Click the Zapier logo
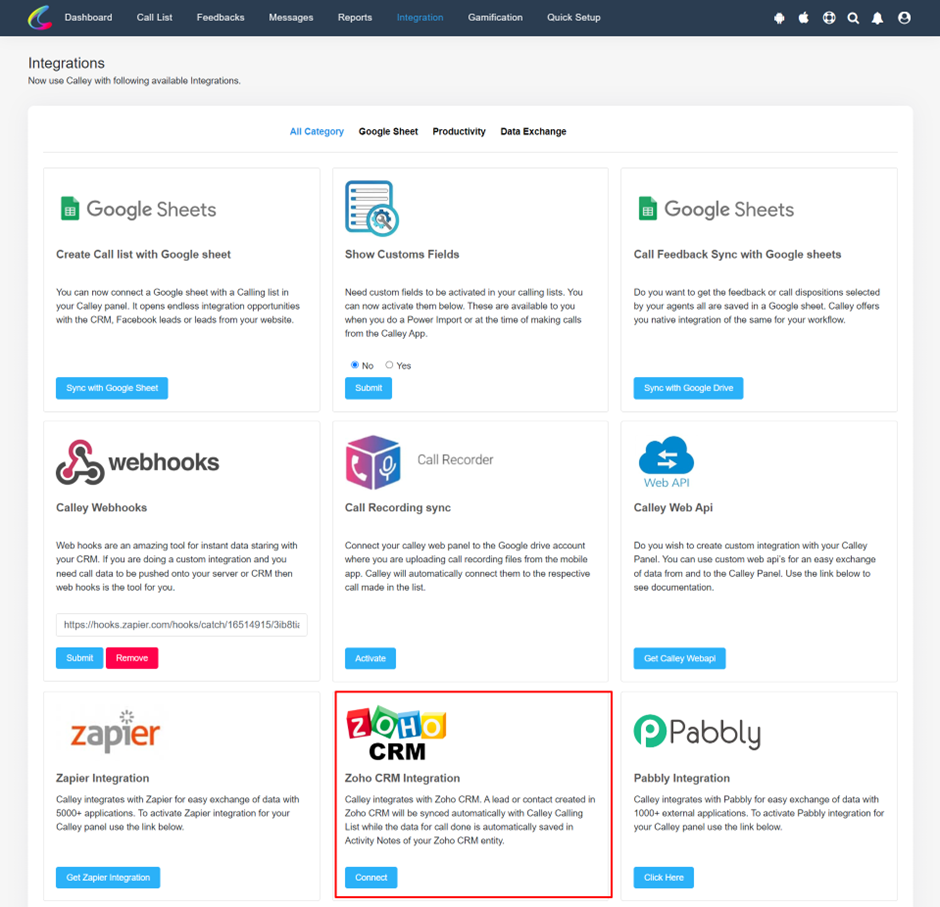 coord(115,732)
